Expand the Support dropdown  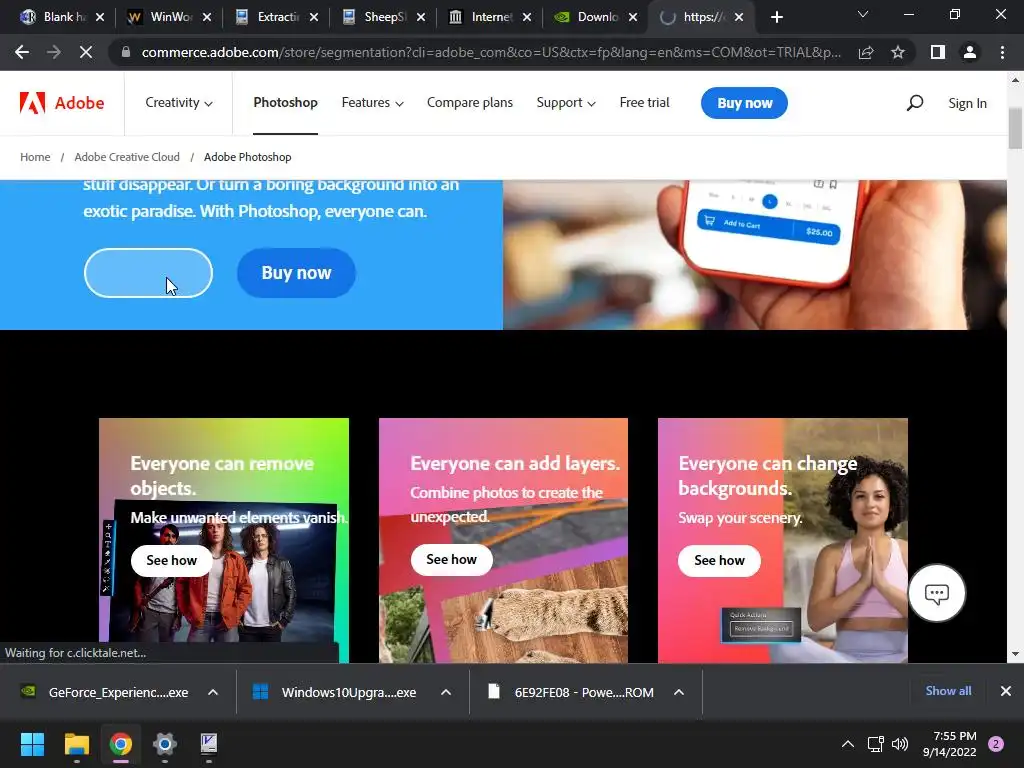tap(566, 103)
